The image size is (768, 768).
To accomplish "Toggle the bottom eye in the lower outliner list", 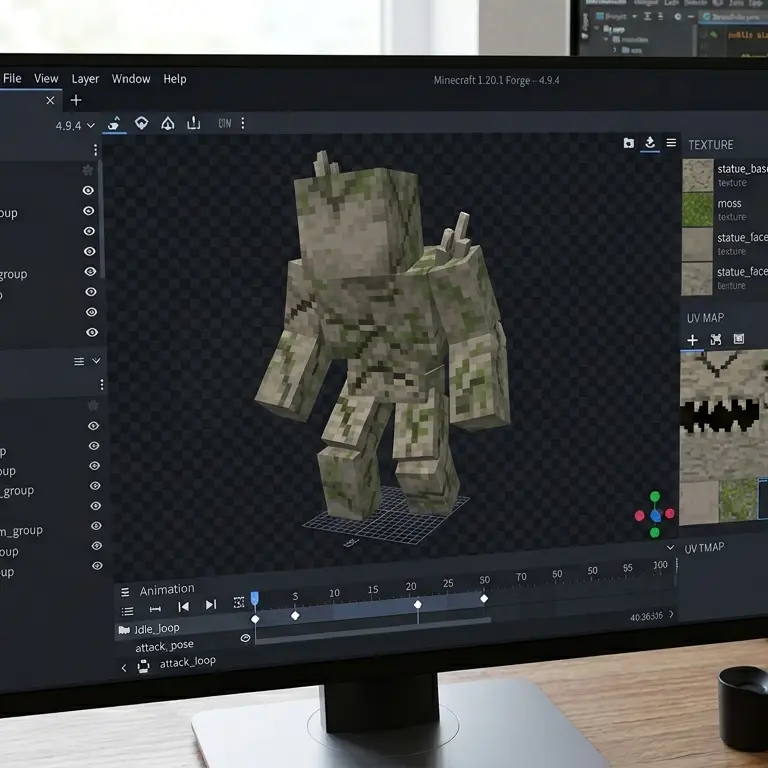I will [x=97, y=565].
